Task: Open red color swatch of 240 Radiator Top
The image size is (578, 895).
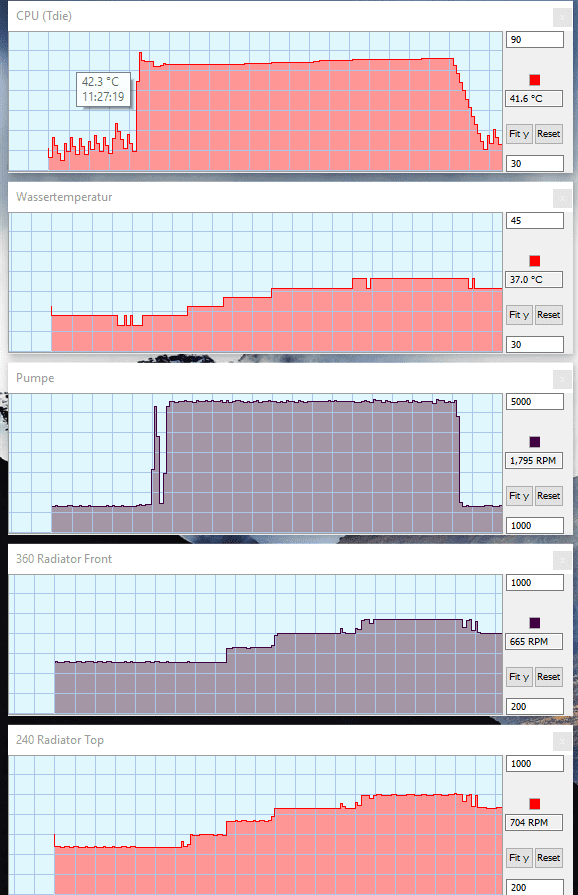Action: click(x=535, y=804)
